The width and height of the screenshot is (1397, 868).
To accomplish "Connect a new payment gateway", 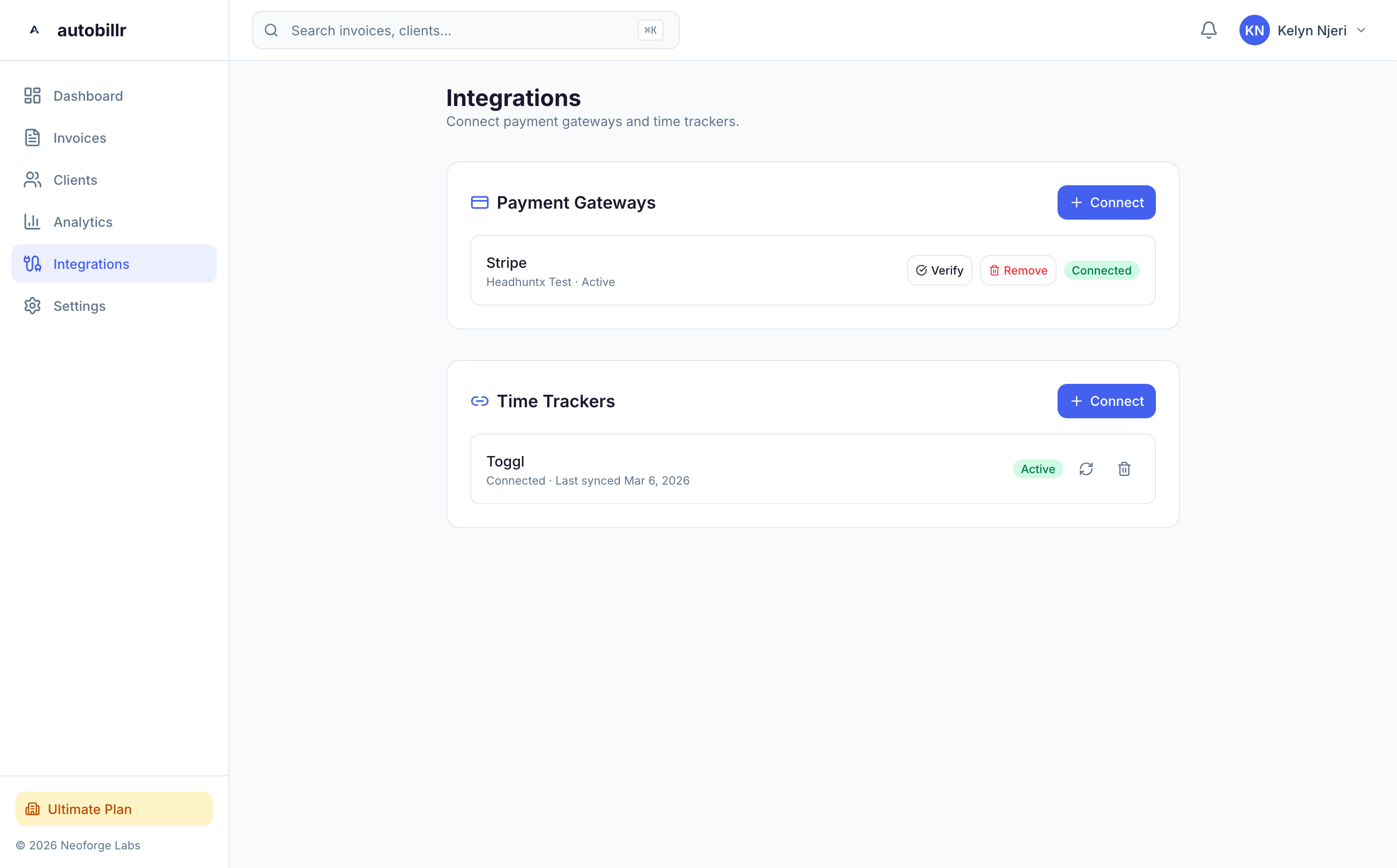I will click(x=1105, y=202).
